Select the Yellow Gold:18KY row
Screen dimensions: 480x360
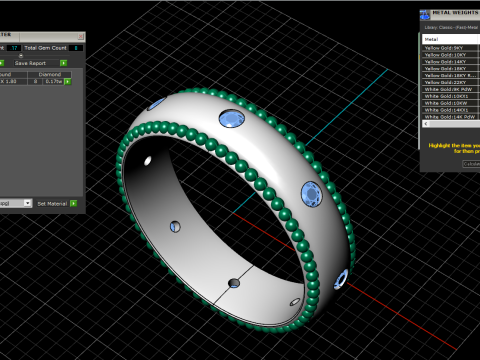point(451,69)
